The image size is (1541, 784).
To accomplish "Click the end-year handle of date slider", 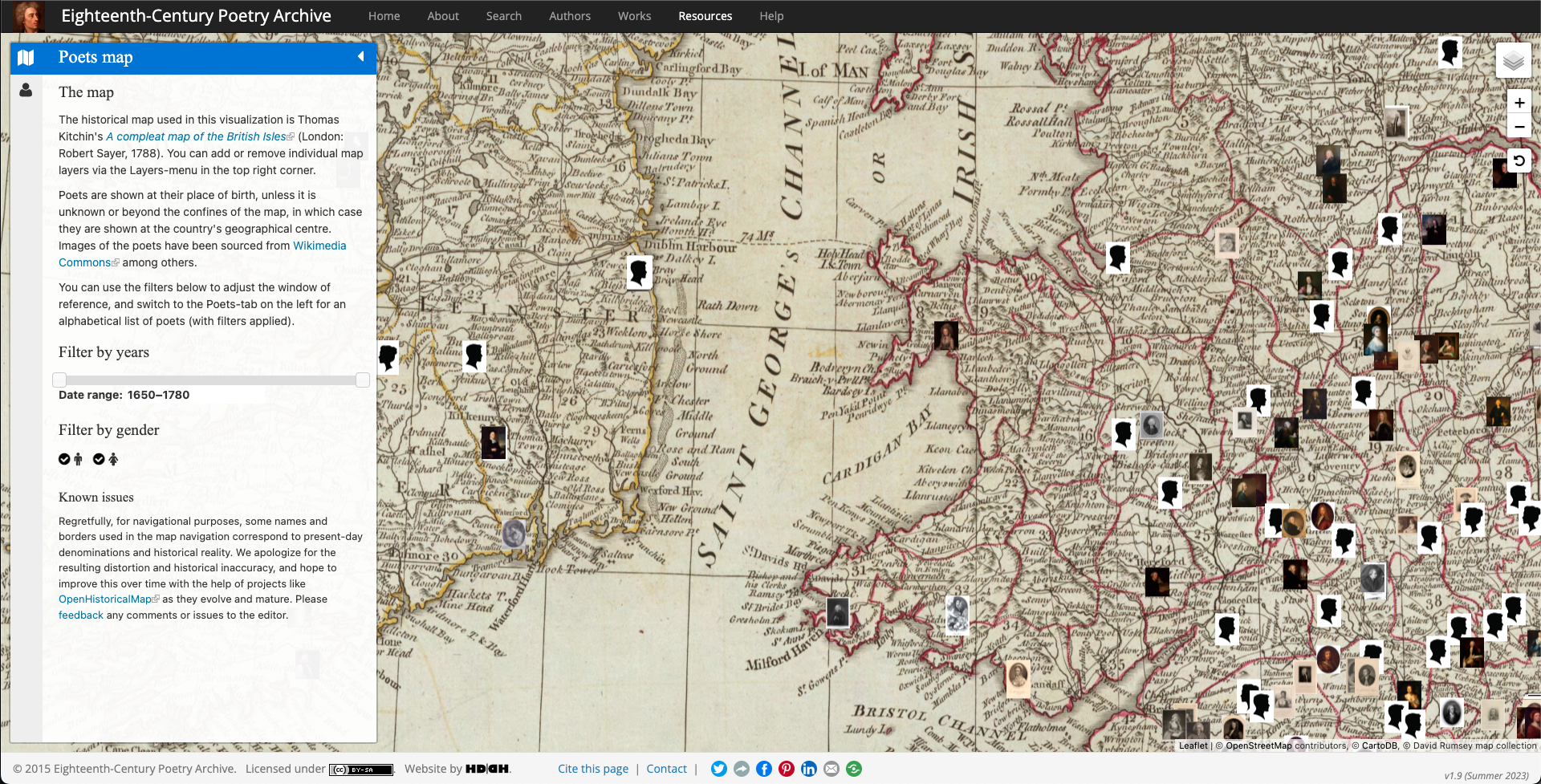I will click(x=363, y=380).
